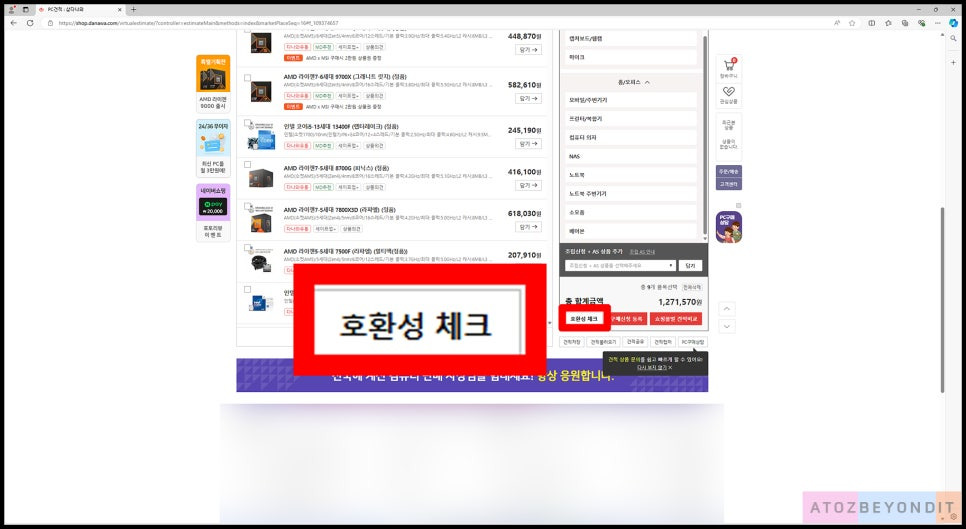Image resolution: width=966 pixels, height=529 pixels.
Task: Click 담기 button for Intel 13400F
Action: [x=529, y=143]
